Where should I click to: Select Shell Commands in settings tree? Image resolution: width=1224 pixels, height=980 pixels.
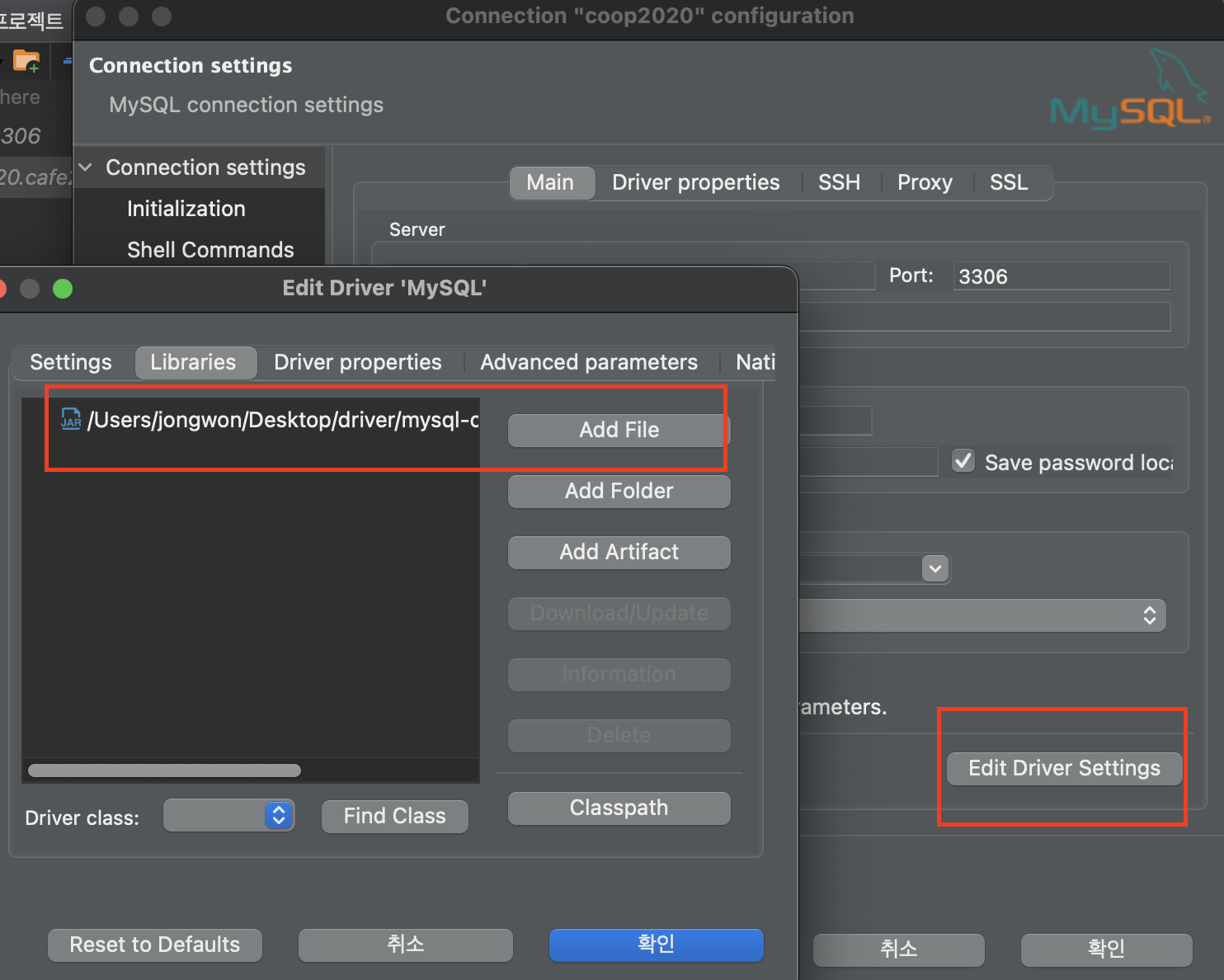pyautogui.click(x=210, y=250)
